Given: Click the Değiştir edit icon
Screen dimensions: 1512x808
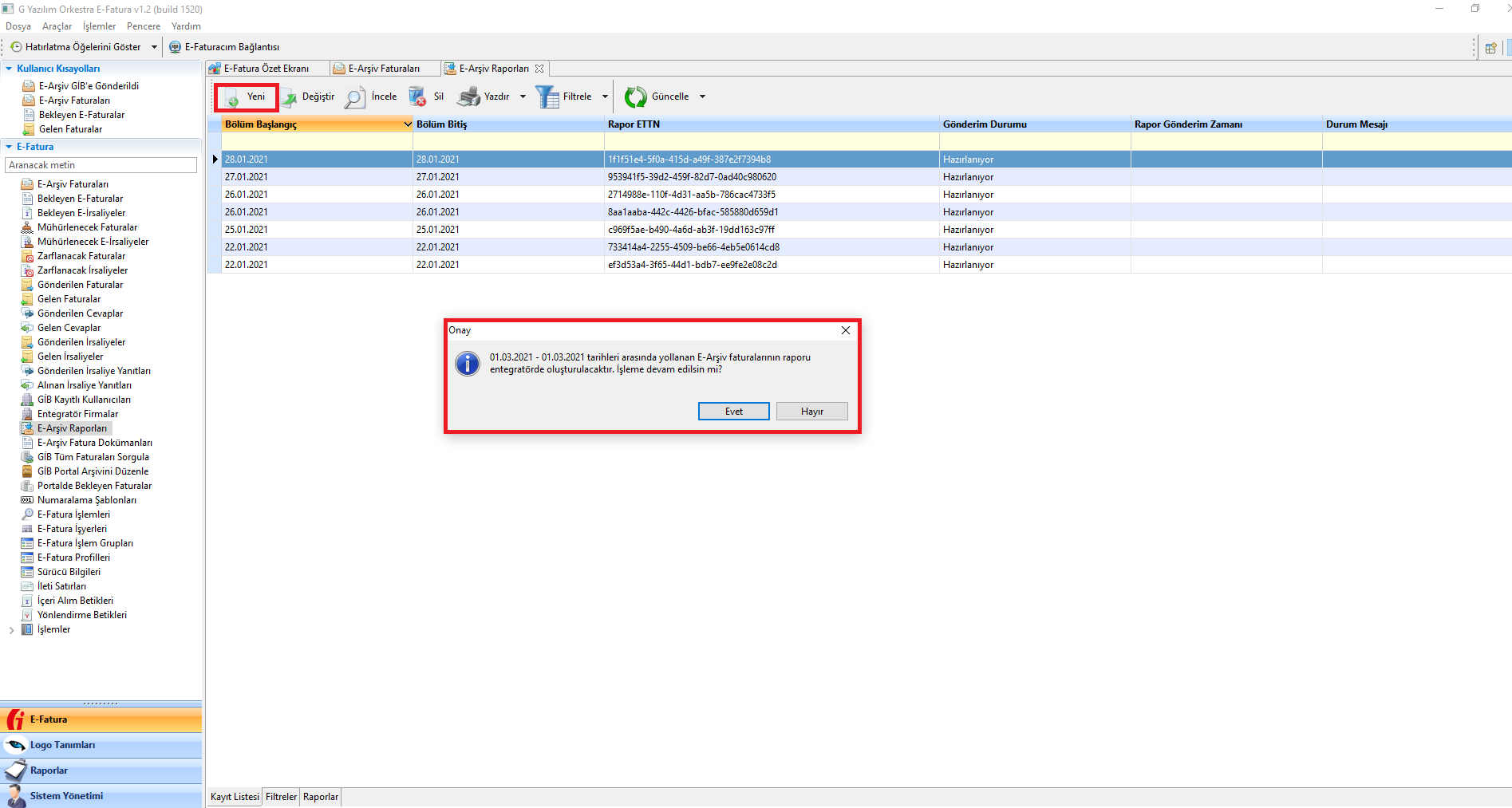Looking at the screenshot, I should coord(288,97).
